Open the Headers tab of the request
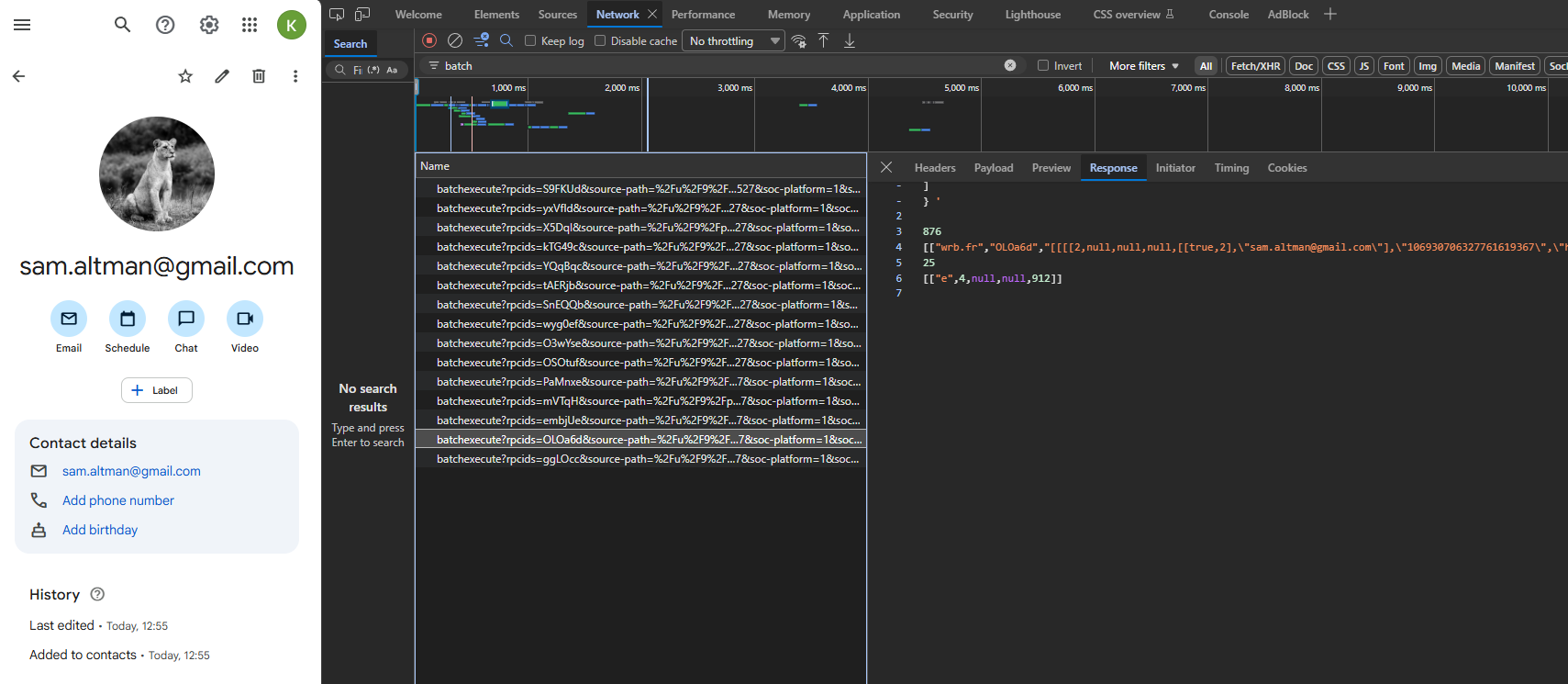 coord(935,168)
